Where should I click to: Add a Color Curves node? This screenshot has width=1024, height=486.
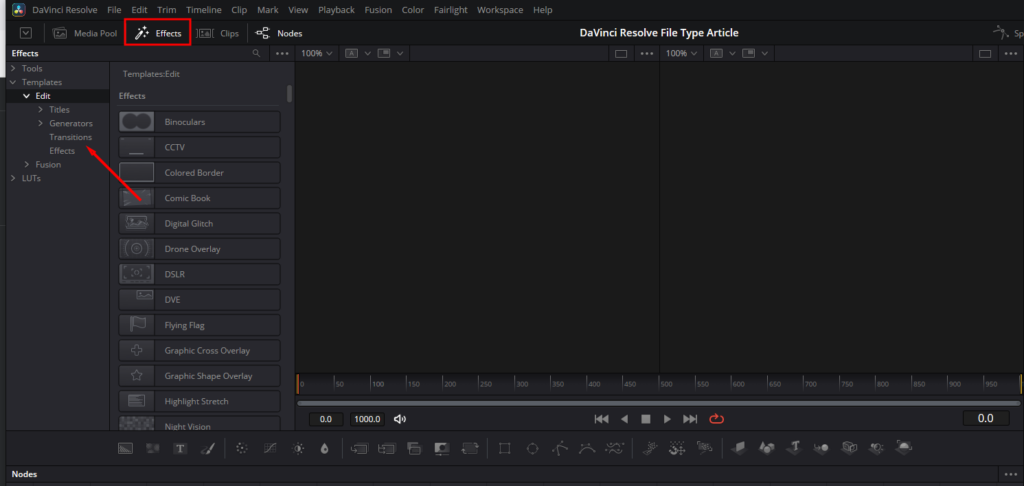[x=270, y=448]
